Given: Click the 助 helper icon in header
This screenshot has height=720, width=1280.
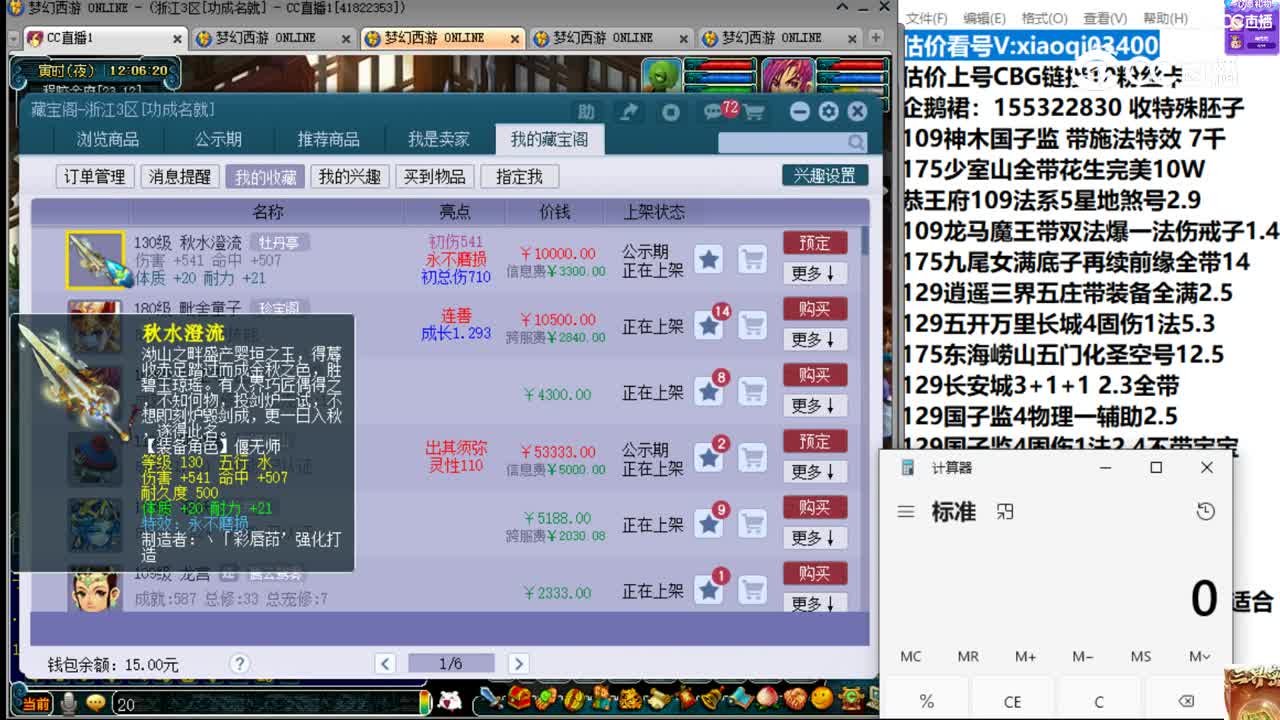Looking at the screenshot, I should [586, 112].
